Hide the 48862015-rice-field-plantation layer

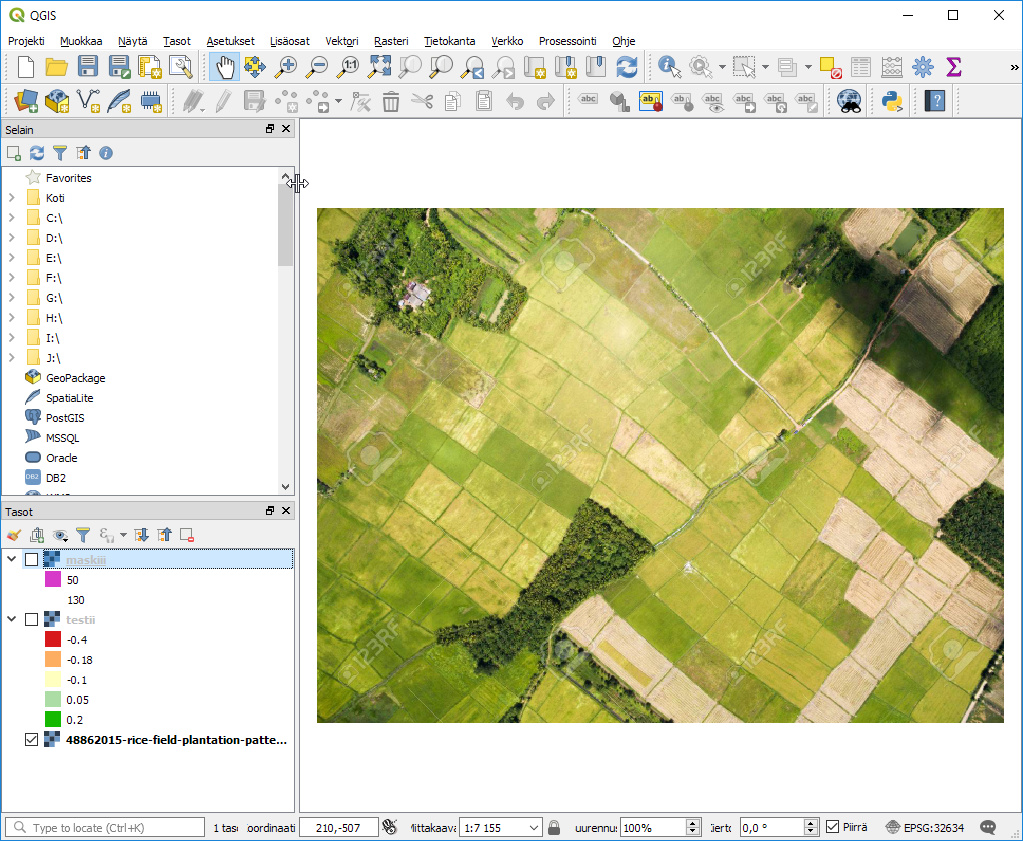tap(31, 740)
